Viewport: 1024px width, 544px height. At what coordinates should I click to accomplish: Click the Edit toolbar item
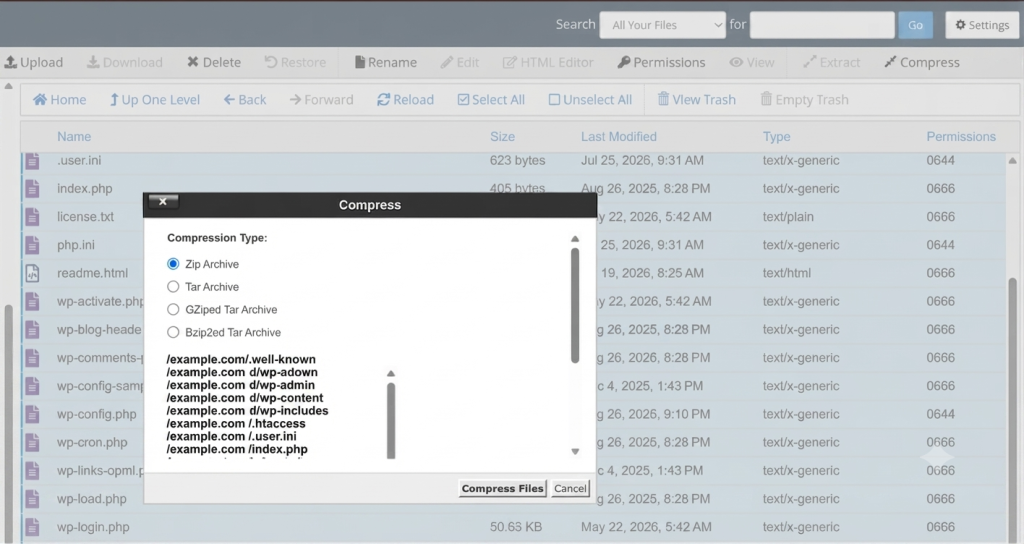click(x=460, y=62)
